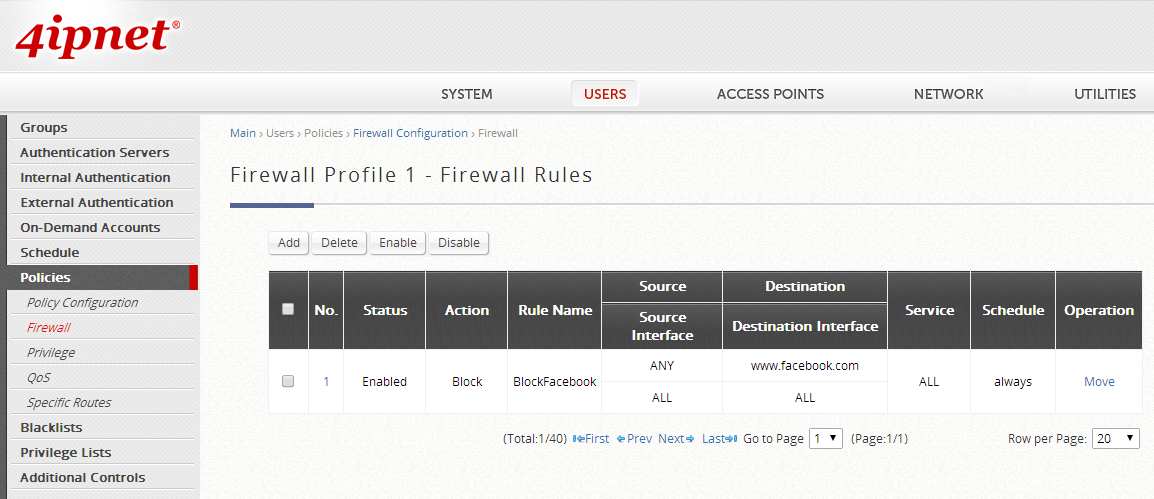This screenshot has width=1154, height=499.
Task: Open the Row per Page dropdown
Action: tap(1115, 438)
